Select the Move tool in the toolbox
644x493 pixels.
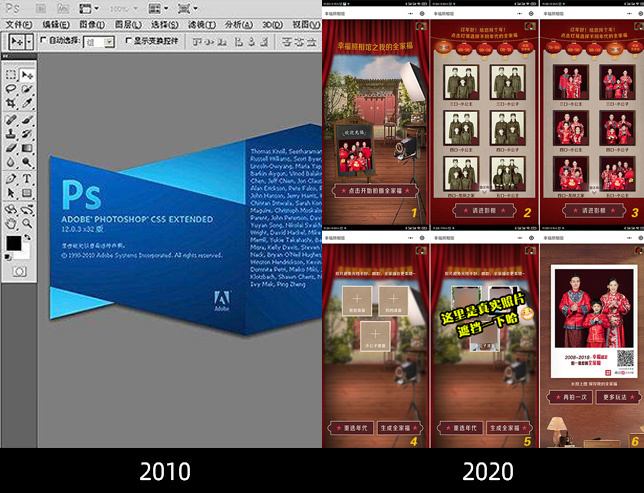(26, 76)
